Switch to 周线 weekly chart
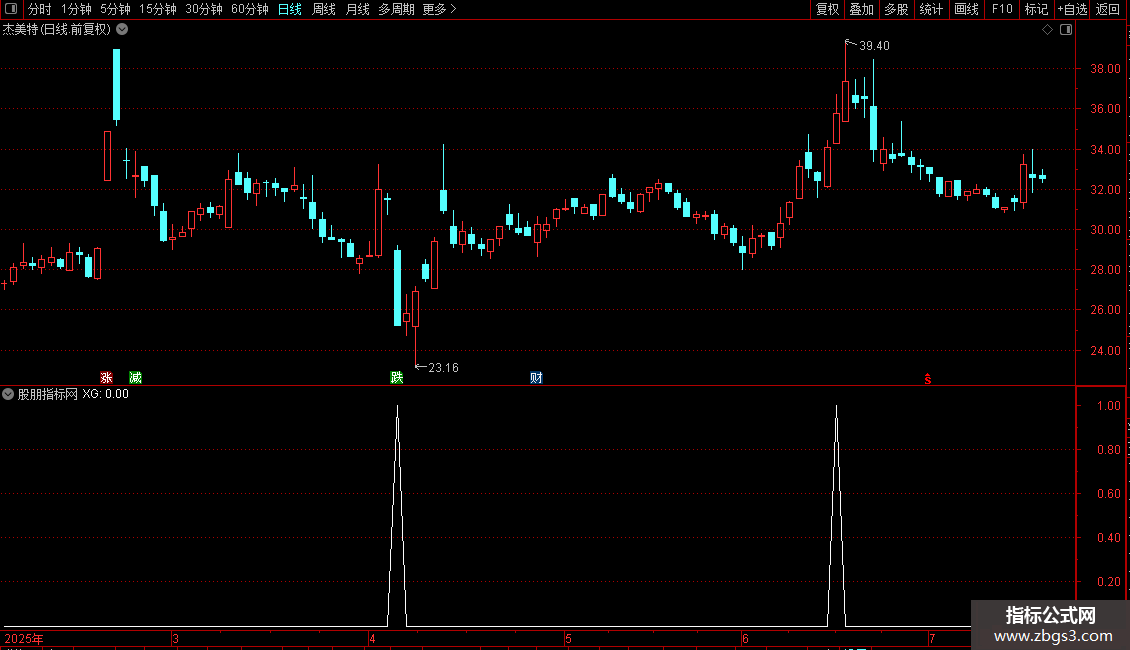 click(x=324, y=9)
